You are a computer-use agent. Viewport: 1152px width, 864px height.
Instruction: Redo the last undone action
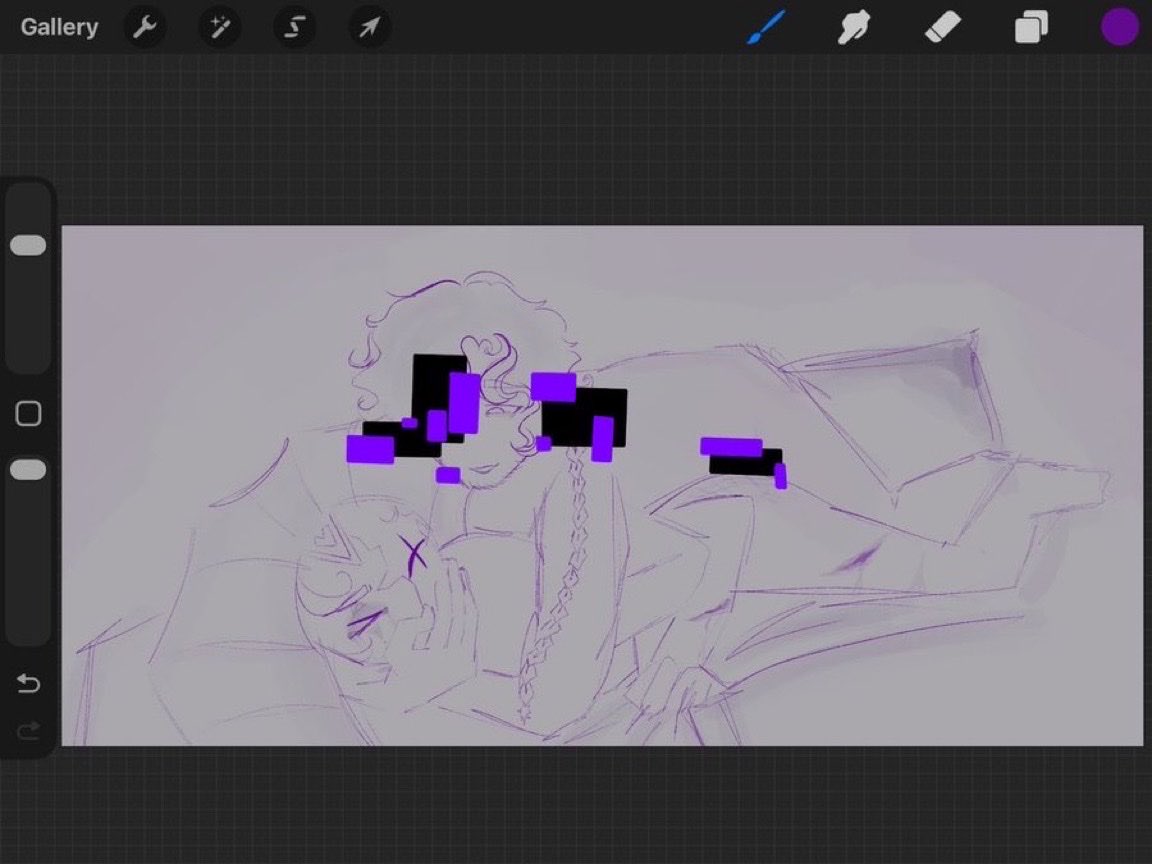pyautogui.click(x=28, y=730)
